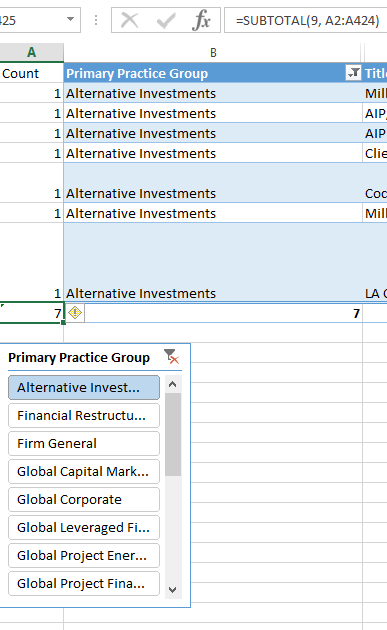Viewport: 387px width, 630px height.
Task: Choose Global Capital Mark... slicer item
Action: 84,471
